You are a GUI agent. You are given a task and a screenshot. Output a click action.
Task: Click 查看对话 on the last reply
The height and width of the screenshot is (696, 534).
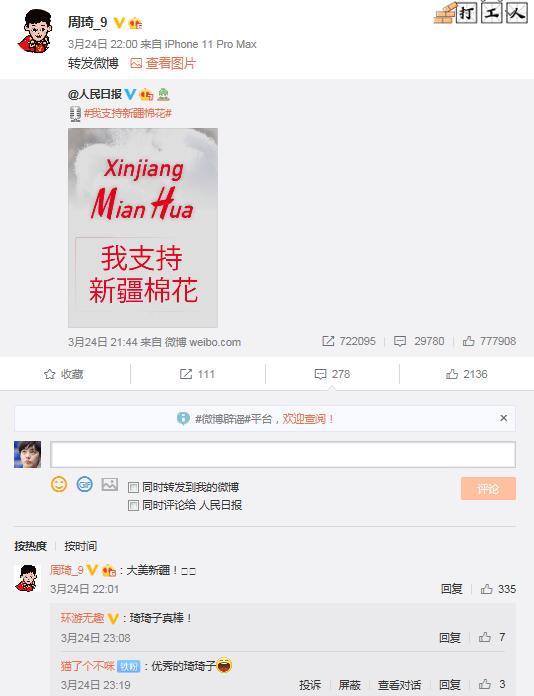tap(400, 685)
